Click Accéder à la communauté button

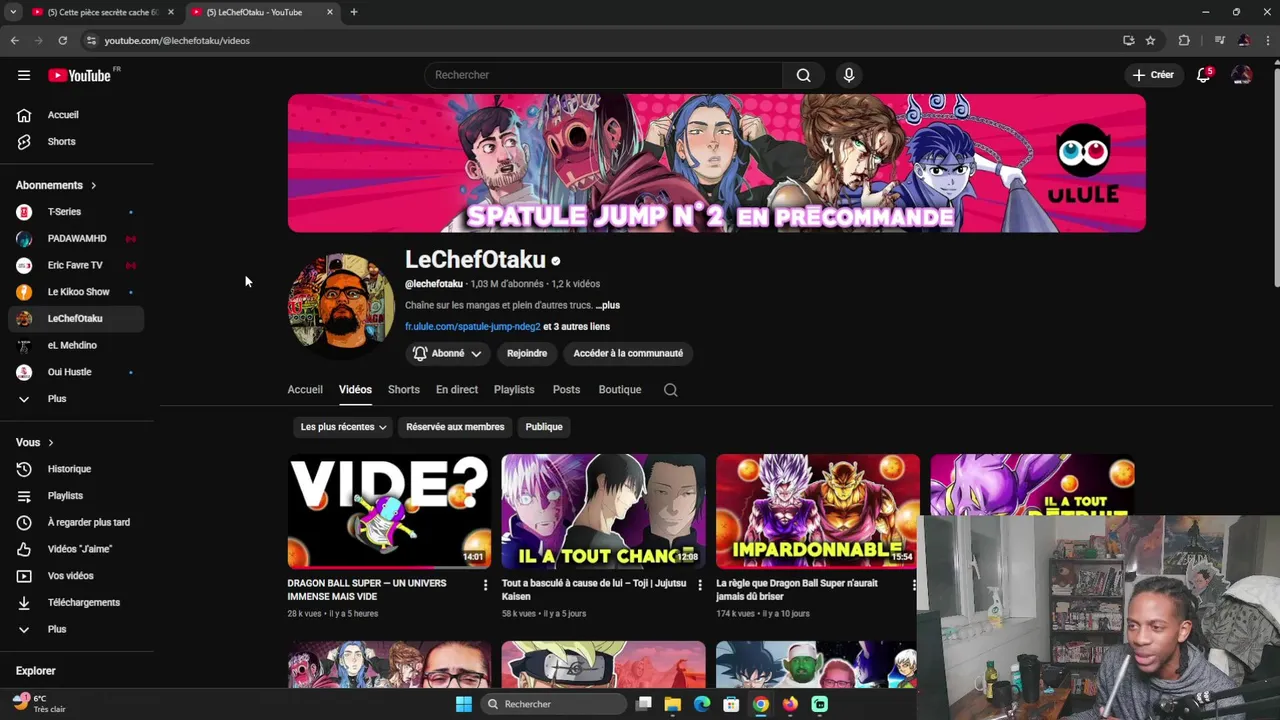click(628, 353)
